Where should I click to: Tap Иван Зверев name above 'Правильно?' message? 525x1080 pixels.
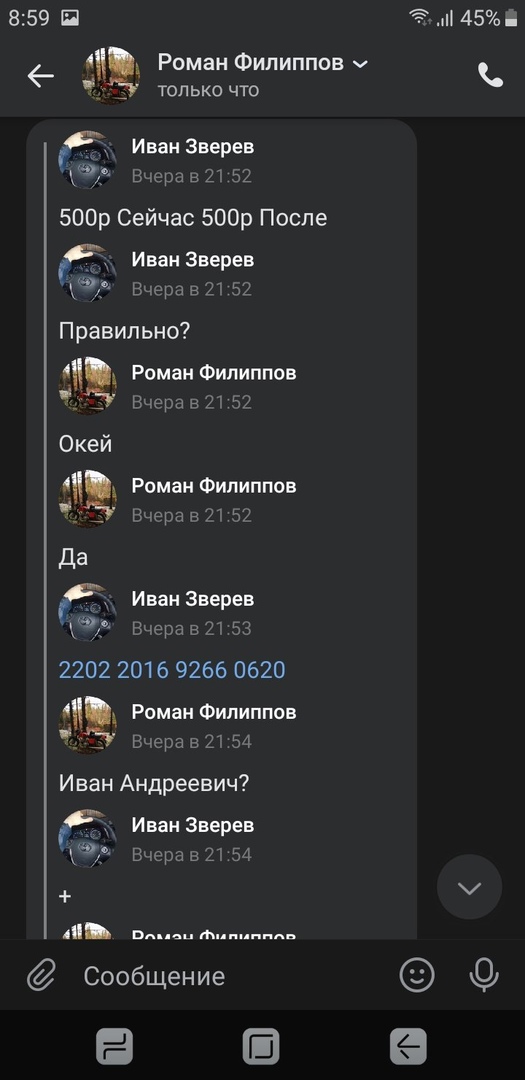pyautogui.click(x=193, y=260)
